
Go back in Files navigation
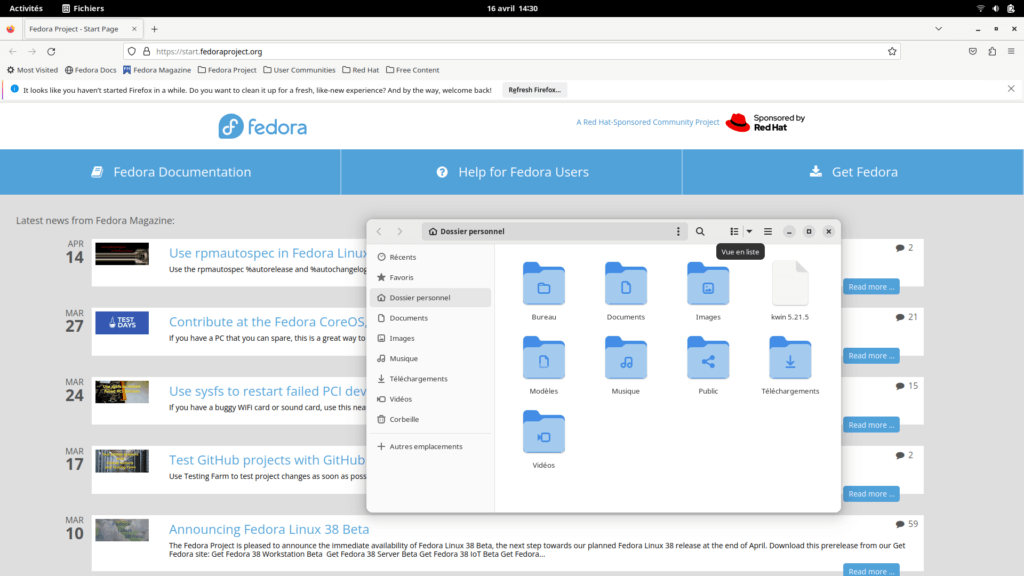pyautogui.click(x=379, y=231)
